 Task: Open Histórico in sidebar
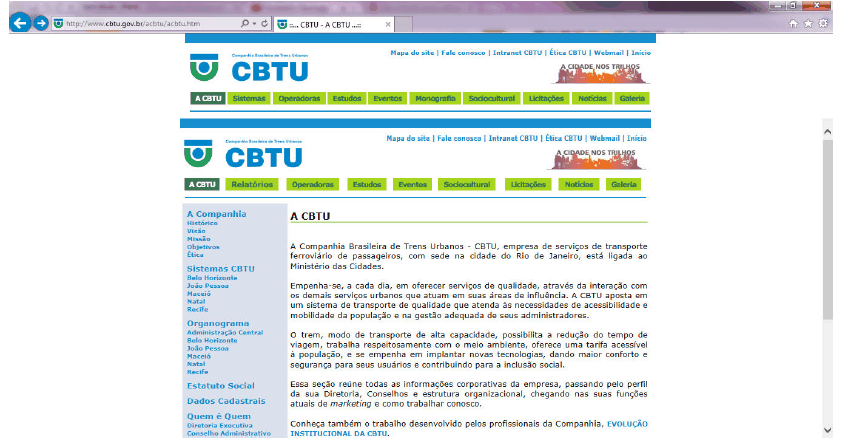click(x=202, y=223)
